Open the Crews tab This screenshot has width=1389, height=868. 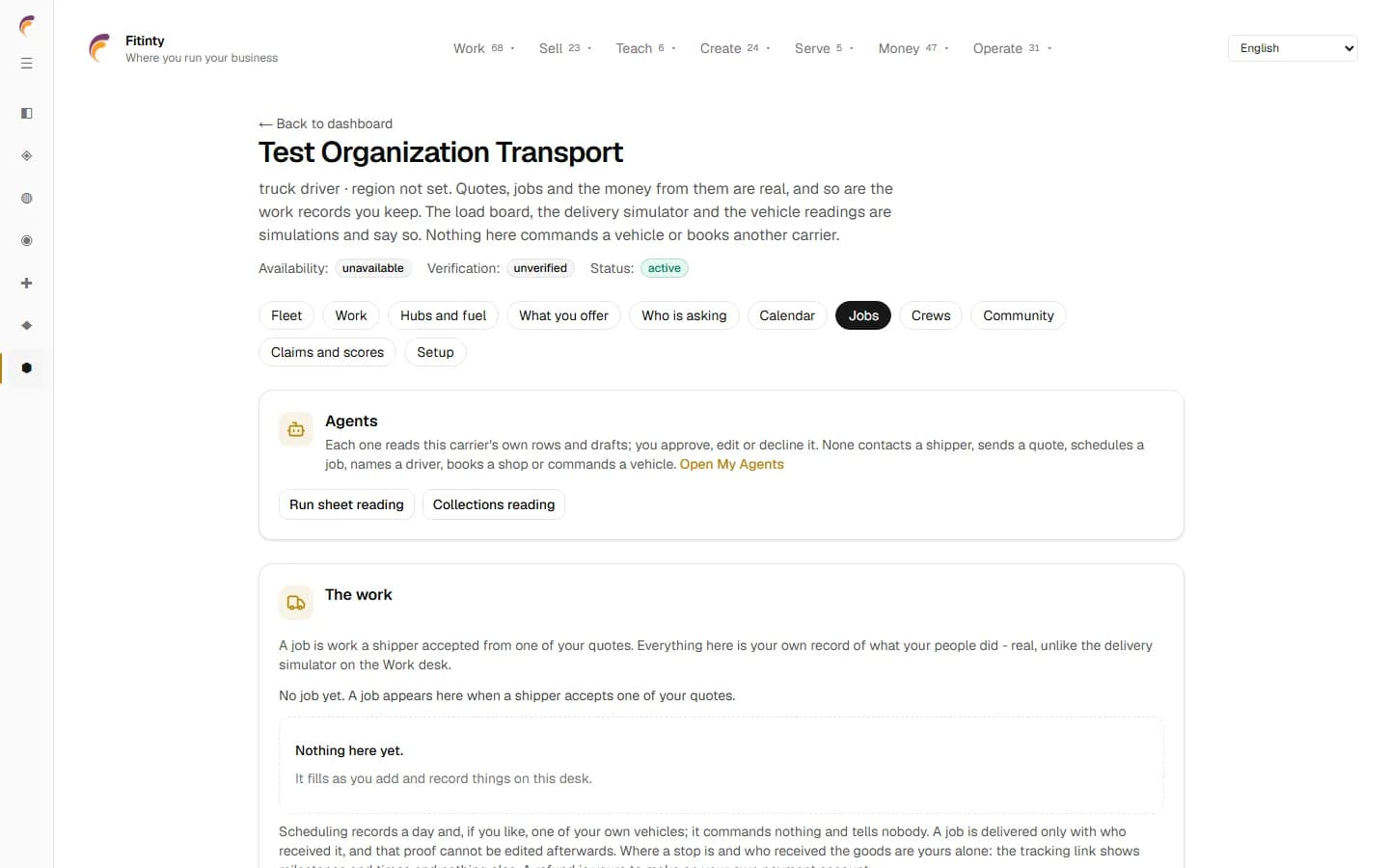point(931,315)
